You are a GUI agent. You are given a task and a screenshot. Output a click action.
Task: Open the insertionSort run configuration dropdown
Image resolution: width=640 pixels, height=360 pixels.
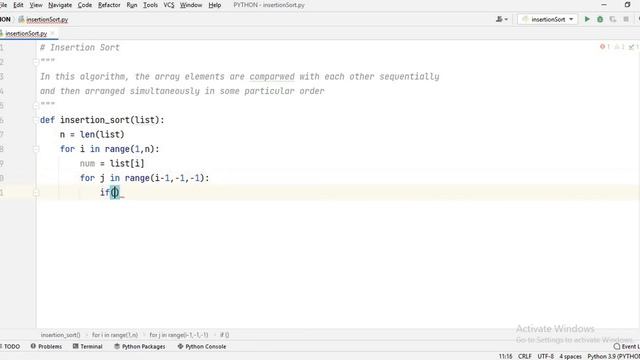click(x=547, y=19)
